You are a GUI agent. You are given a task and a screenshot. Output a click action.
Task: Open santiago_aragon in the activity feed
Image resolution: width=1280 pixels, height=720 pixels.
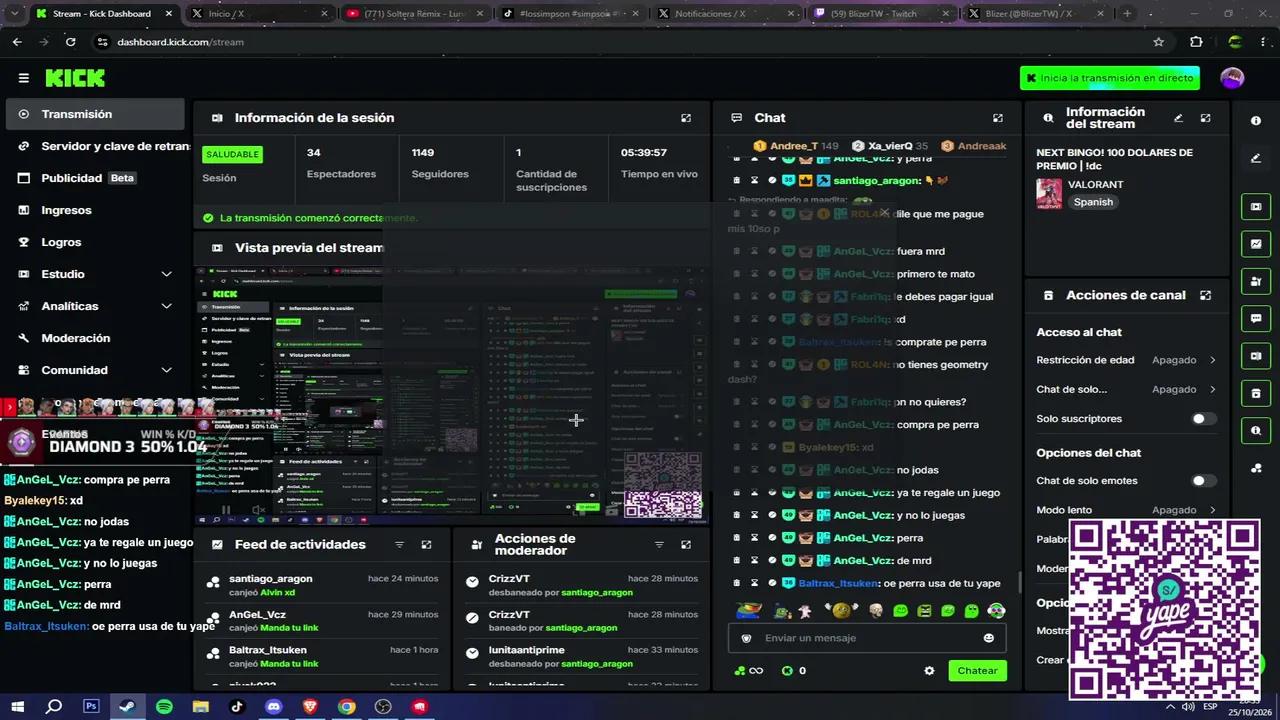coord(270,578)
